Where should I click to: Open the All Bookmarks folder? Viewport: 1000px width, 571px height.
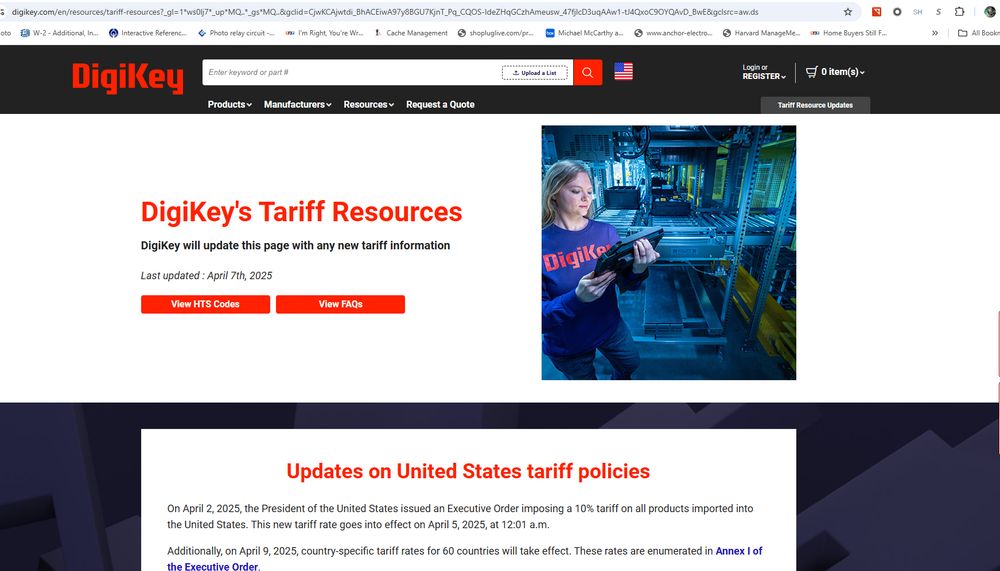(978, 33)
